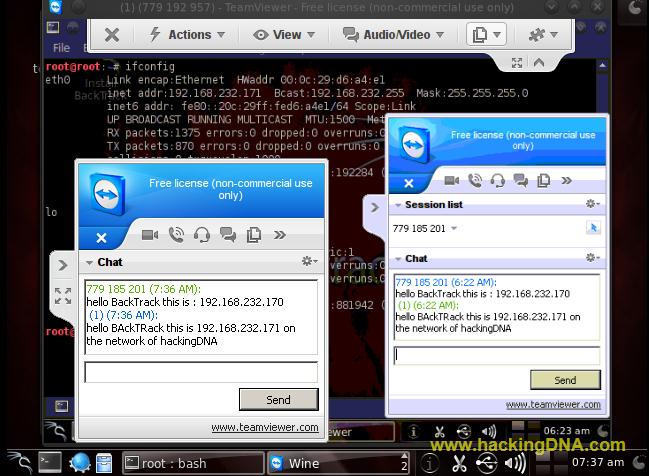Click file box icon in left panel

253,235
